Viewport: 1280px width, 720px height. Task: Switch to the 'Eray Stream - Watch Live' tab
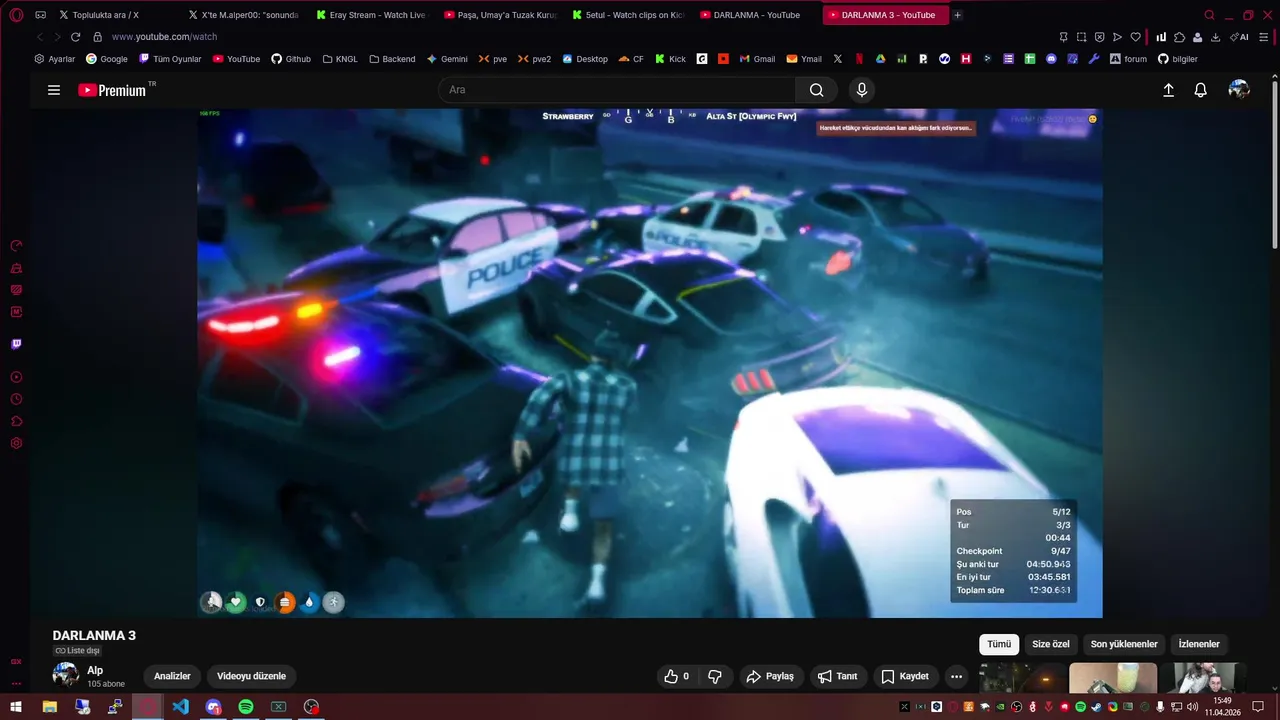tap(370, 15)
